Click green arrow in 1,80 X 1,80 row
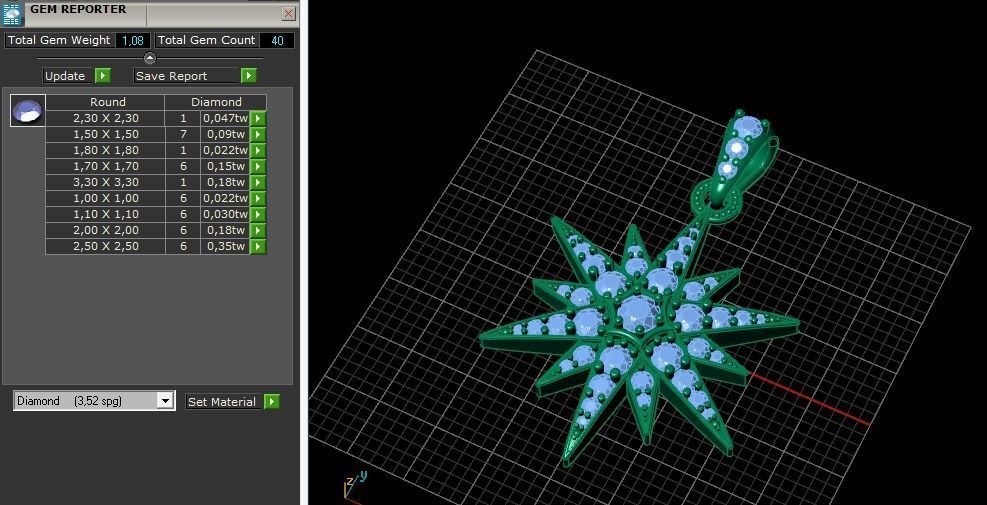 tap(258, 150)
